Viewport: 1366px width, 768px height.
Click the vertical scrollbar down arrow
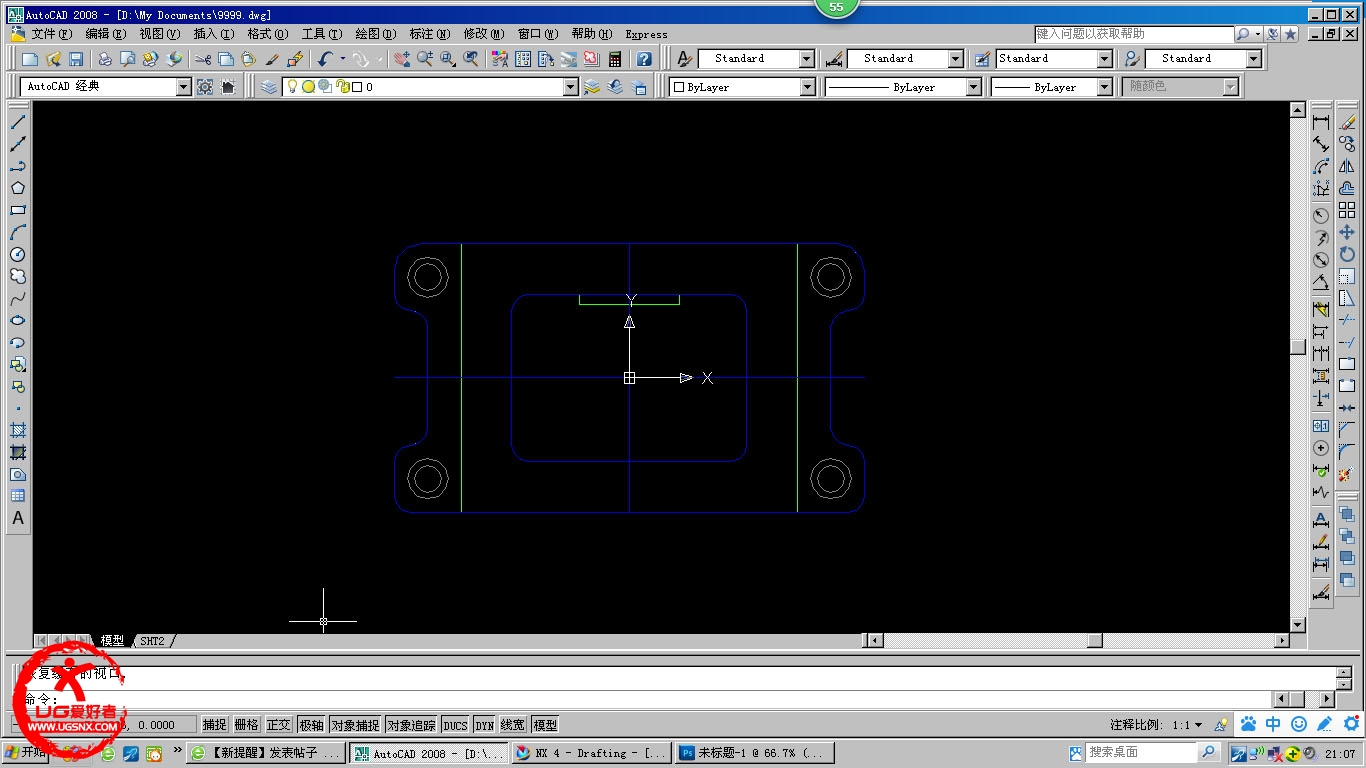pyautogui.click(x=1298, y=625)
